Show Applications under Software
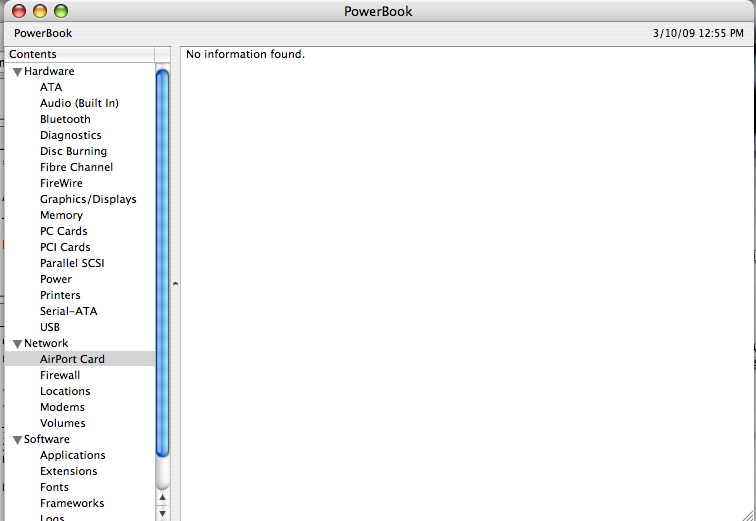The image size is (756, 521). [73, 455]
